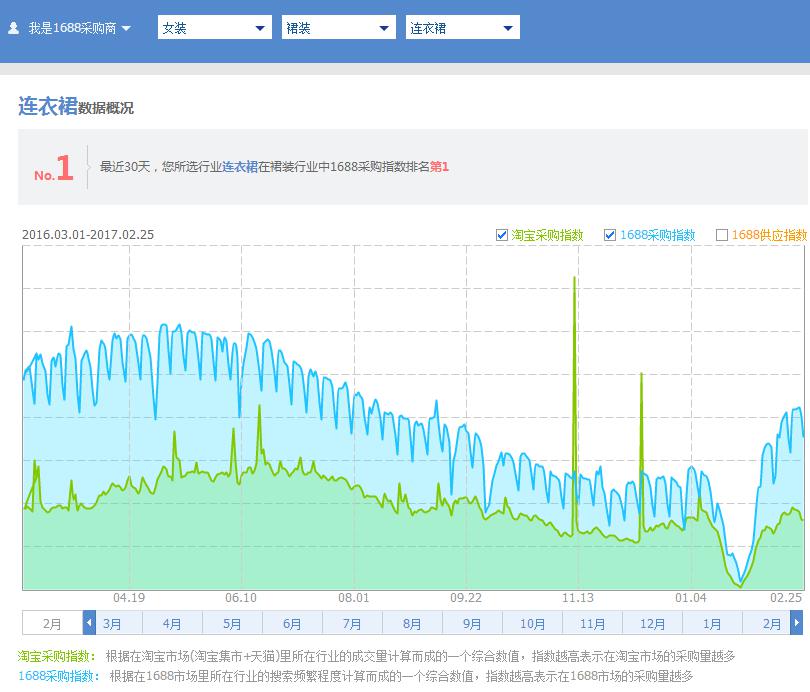Viewport: 810px width, 692px height.
Task: Select 7月 in the month timeline
Action: (352, 623)
